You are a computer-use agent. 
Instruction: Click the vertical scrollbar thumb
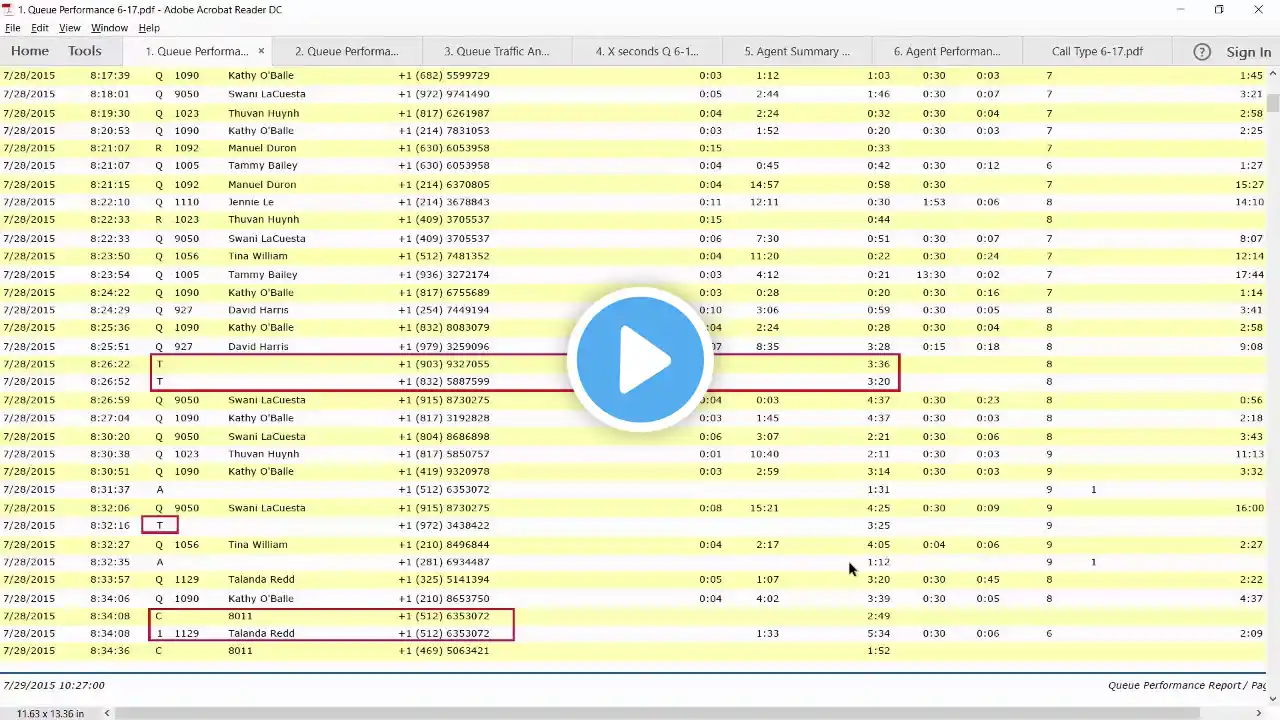point(1273,103)
